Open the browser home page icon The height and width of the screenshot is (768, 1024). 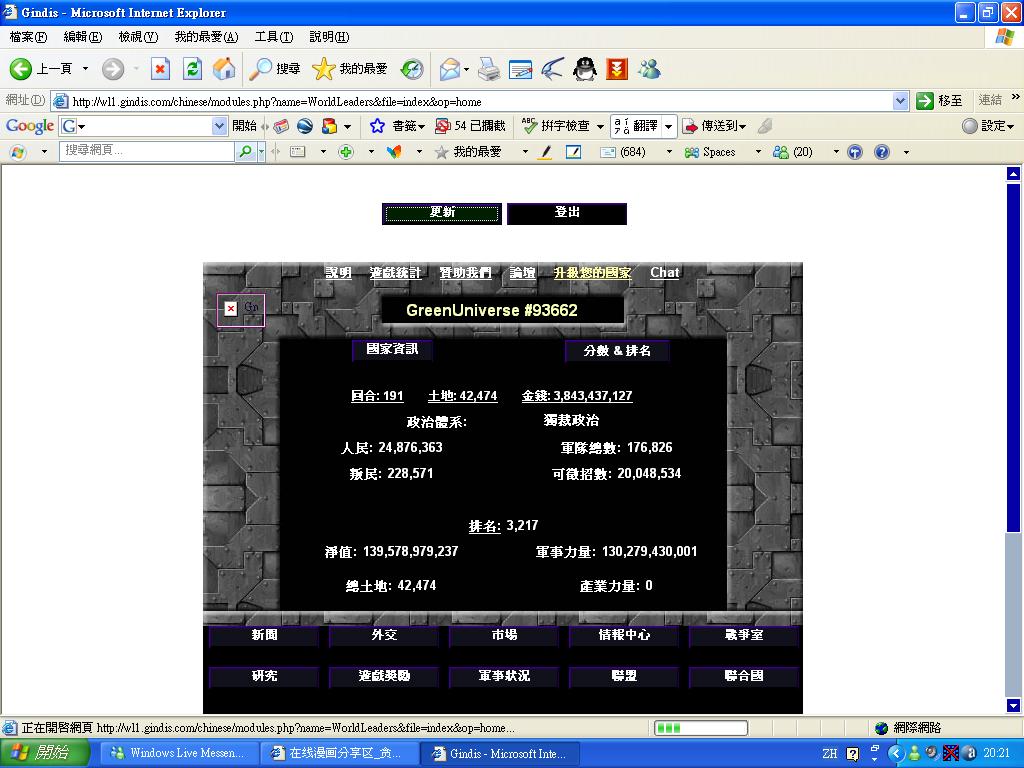(224, 69)
